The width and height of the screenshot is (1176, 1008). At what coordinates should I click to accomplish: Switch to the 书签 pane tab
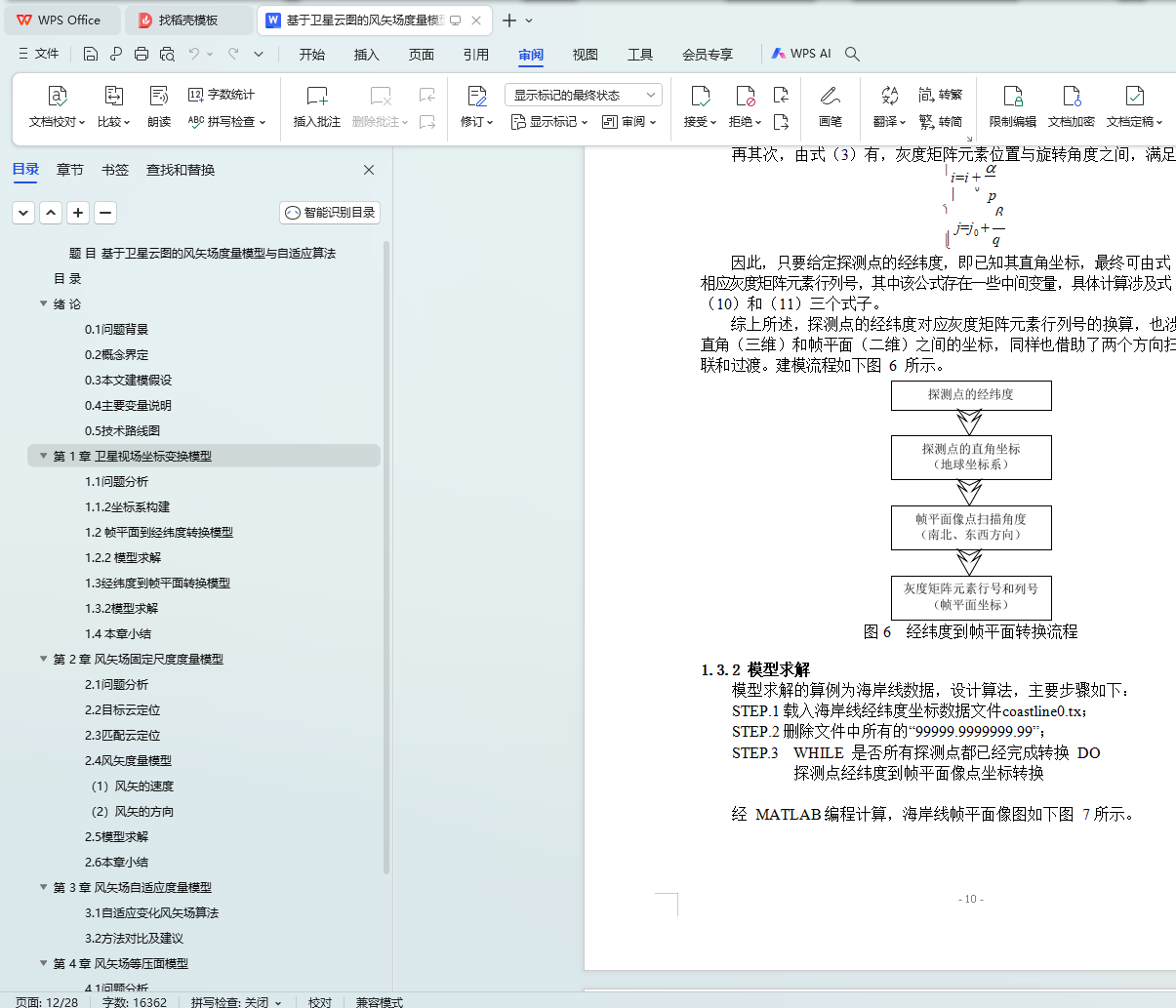coord(115,170)
